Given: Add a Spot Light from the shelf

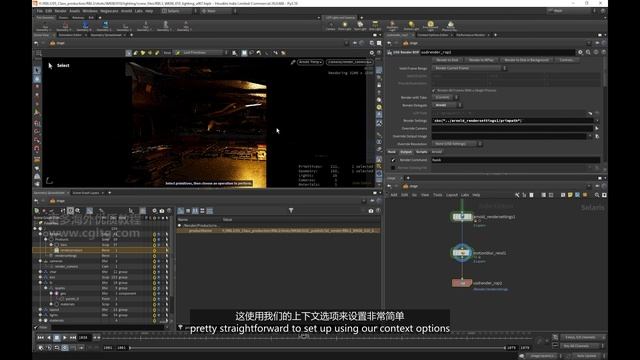Looking at the screenshot, I should point(360,26).
